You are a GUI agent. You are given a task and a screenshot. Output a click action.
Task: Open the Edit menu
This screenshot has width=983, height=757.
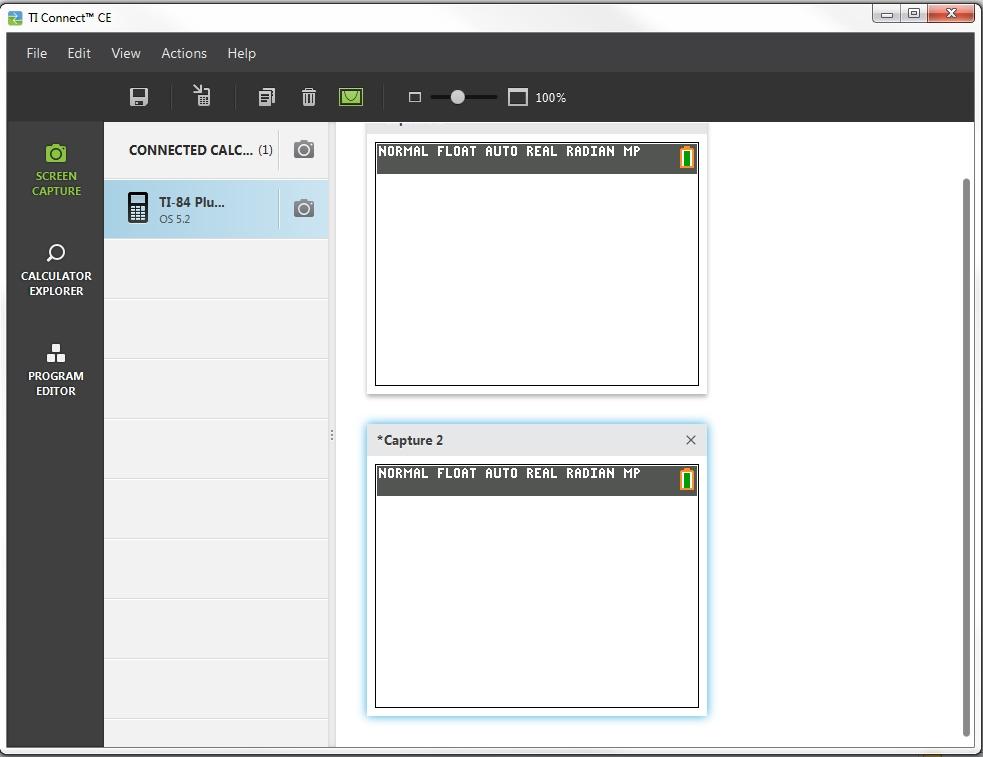(x=79, y=53)
